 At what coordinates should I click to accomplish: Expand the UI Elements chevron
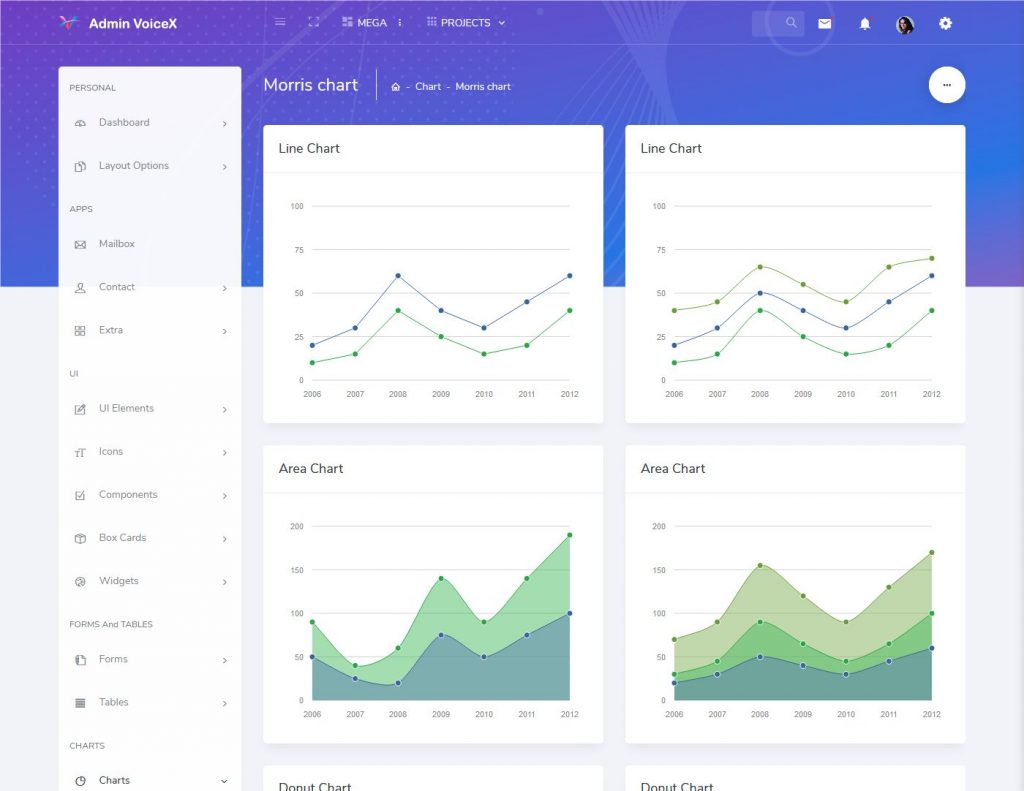(x=225, y=410)
